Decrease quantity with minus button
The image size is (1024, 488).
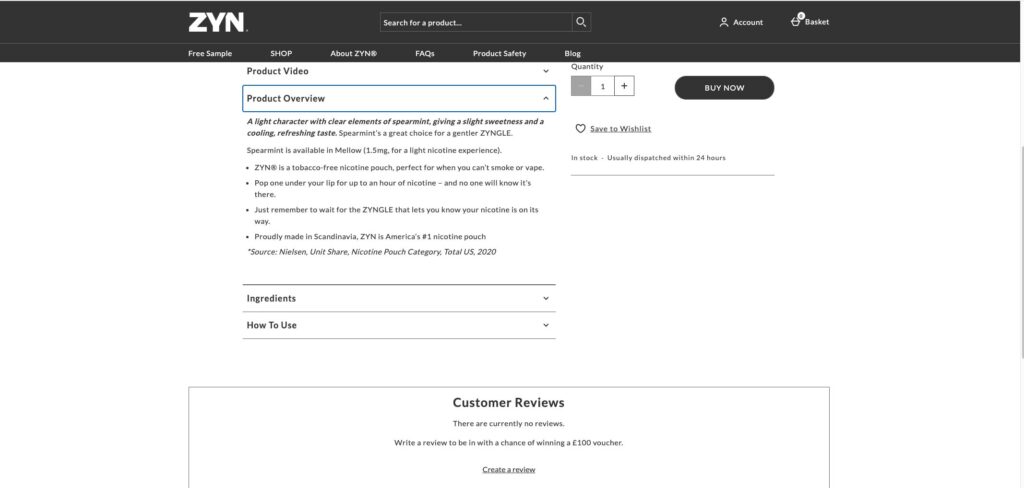point(581,86)
